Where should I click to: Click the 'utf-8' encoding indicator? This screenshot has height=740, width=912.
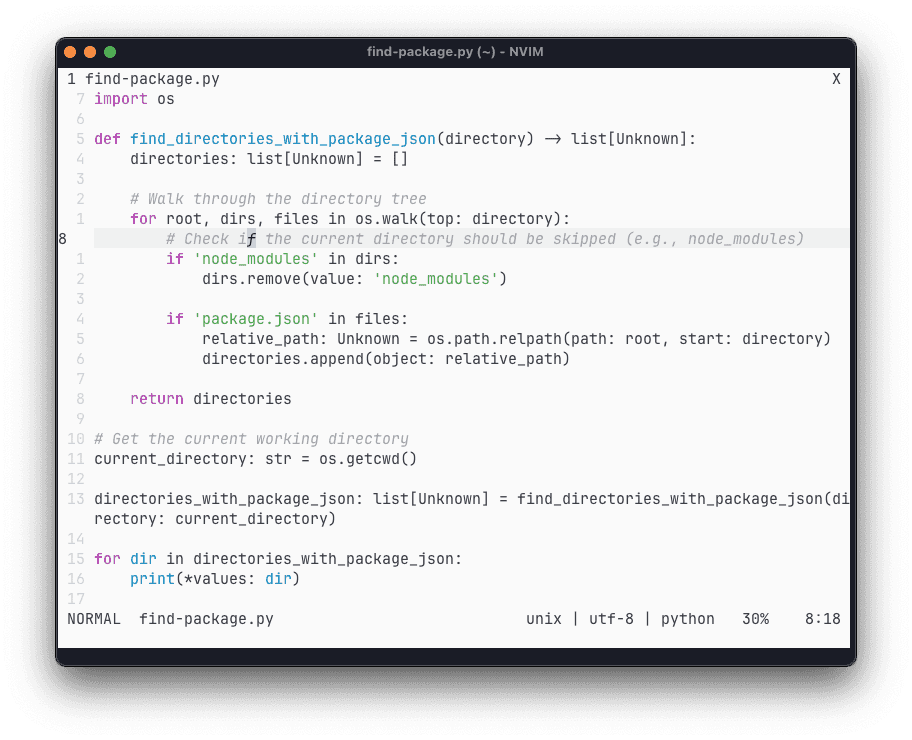(x=607, y=619)
